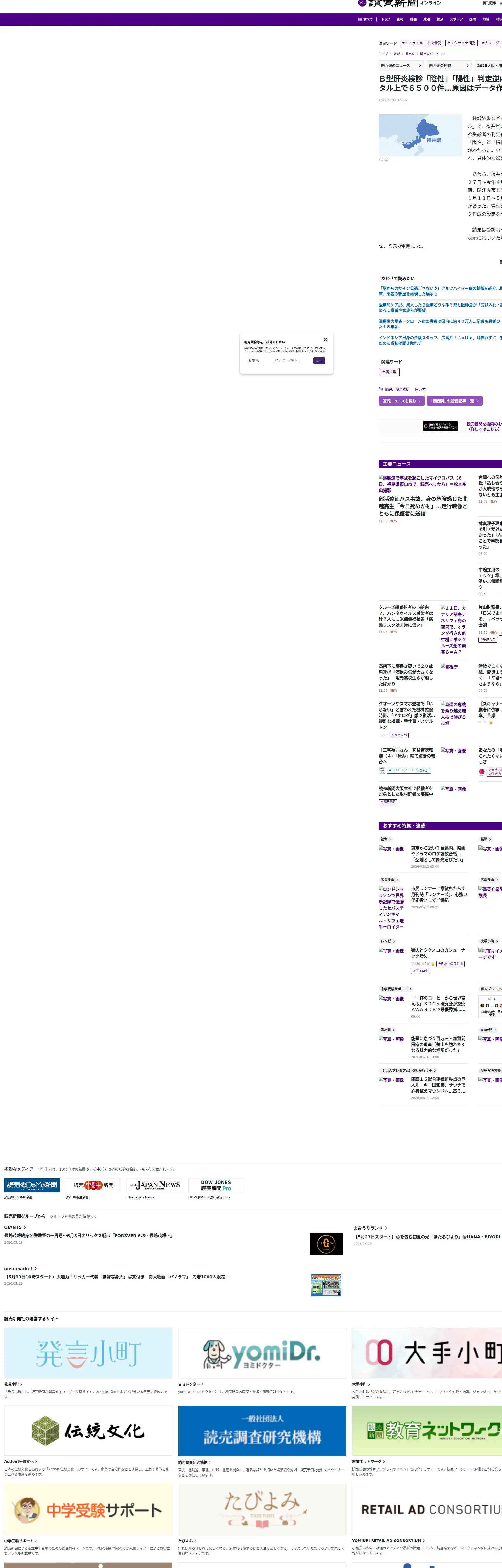The image size is (502, 1568).
Task: Open the idea market section heading
Action: coord(21,1269)
